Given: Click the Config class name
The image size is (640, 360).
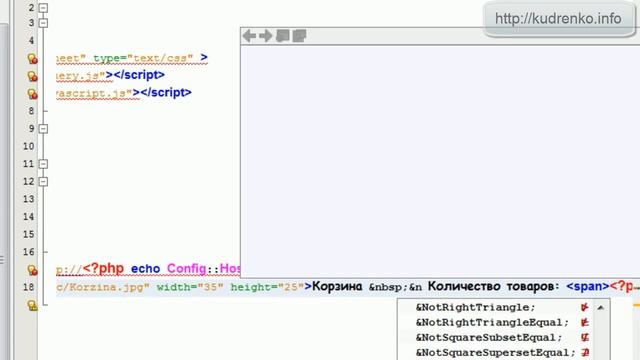Looking at the screenshot, I should point(187,269).
